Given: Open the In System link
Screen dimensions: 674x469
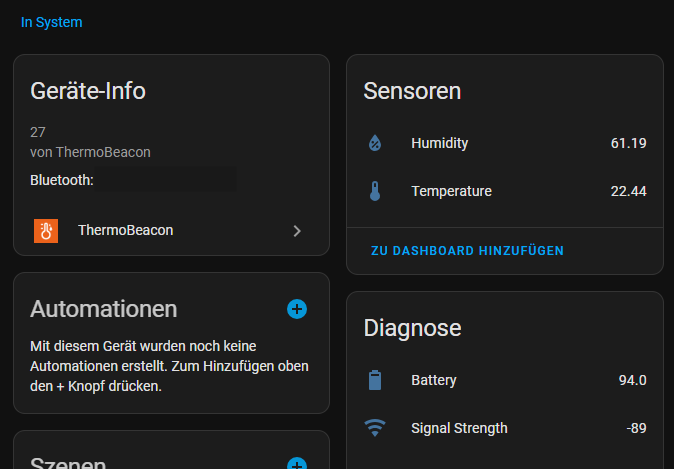Looking at the screenshot, I should tap(52, 22).
